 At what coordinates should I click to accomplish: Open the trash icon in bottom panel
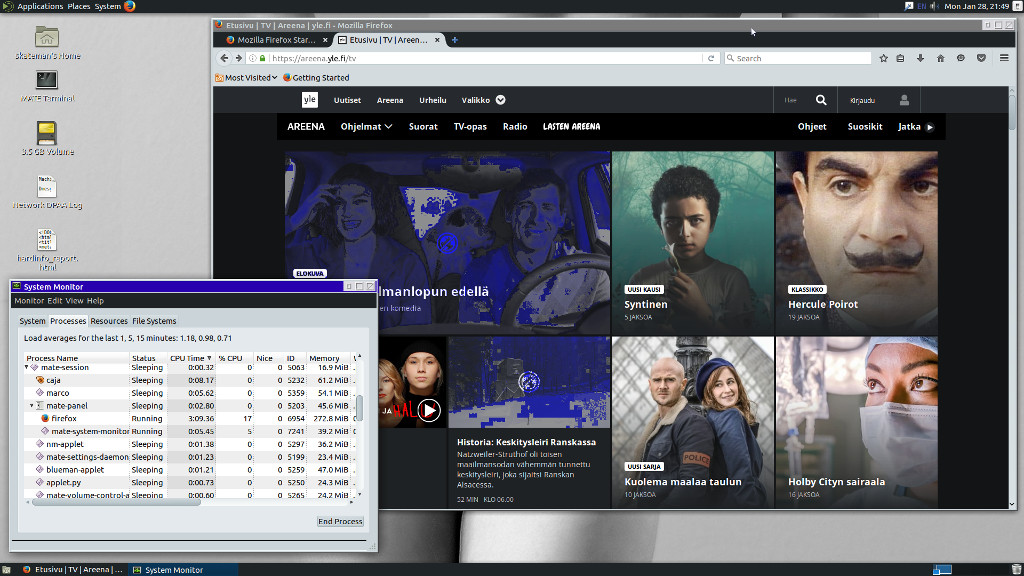[x=1016, y=569]
